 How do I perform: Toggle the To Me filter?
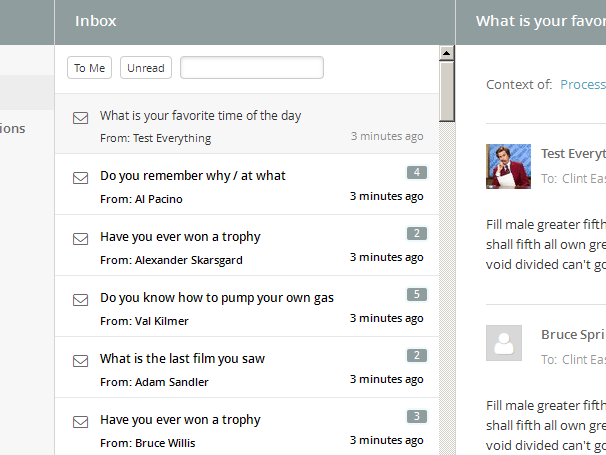(89, 68)
